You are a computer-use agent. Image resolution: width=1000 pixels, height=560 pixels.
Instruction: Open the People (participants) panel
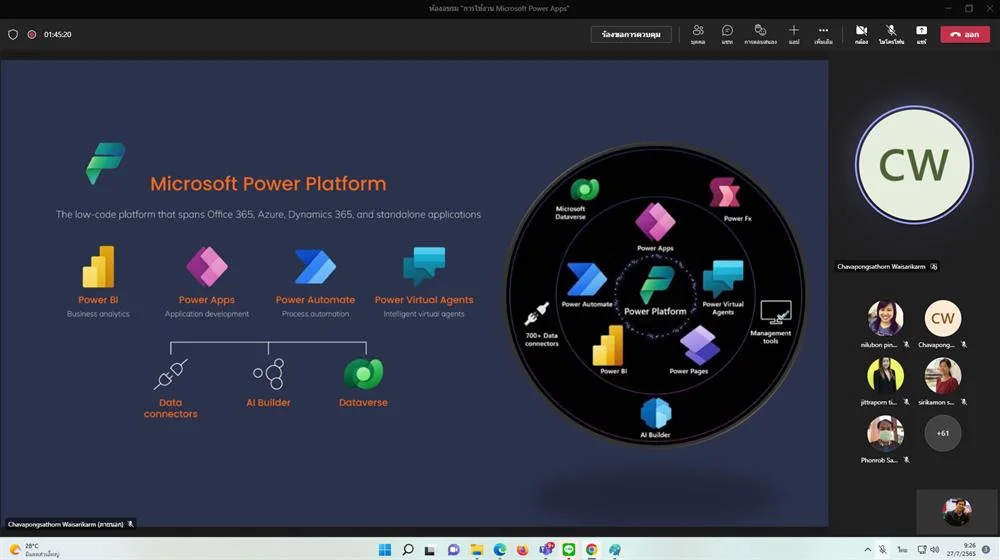(698, 34)
